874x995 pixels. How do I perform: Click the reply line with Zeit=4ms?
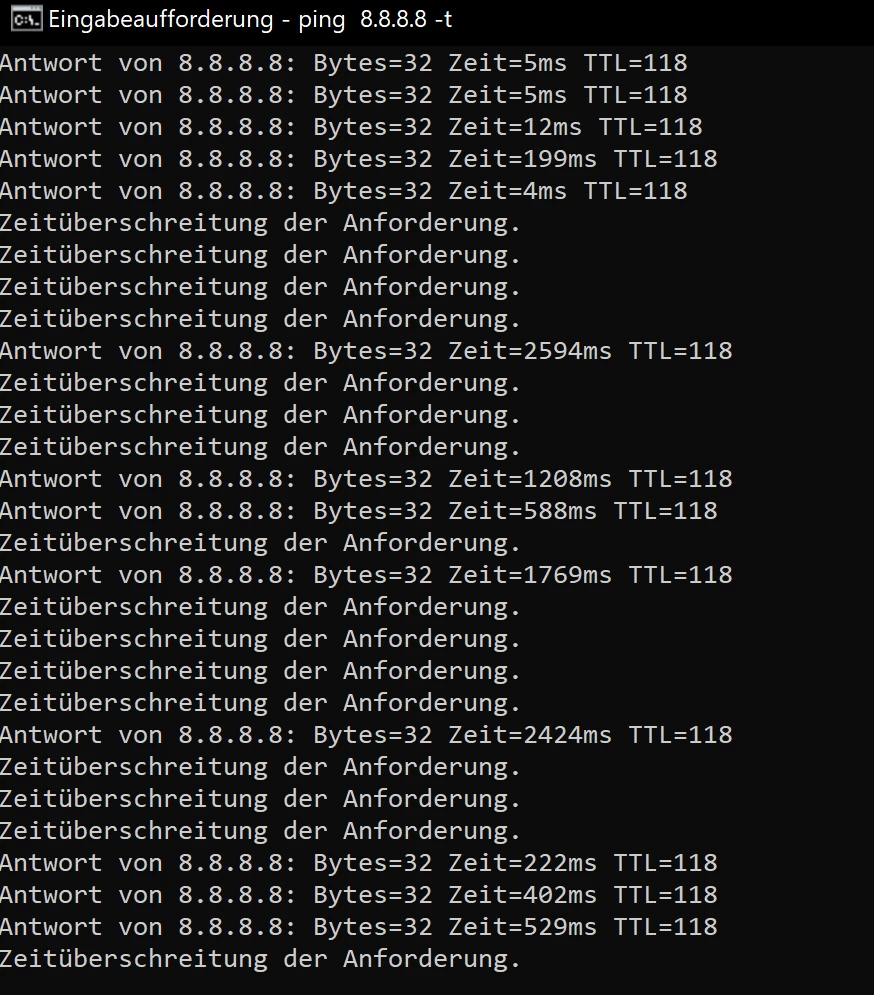tap(343, 191)
